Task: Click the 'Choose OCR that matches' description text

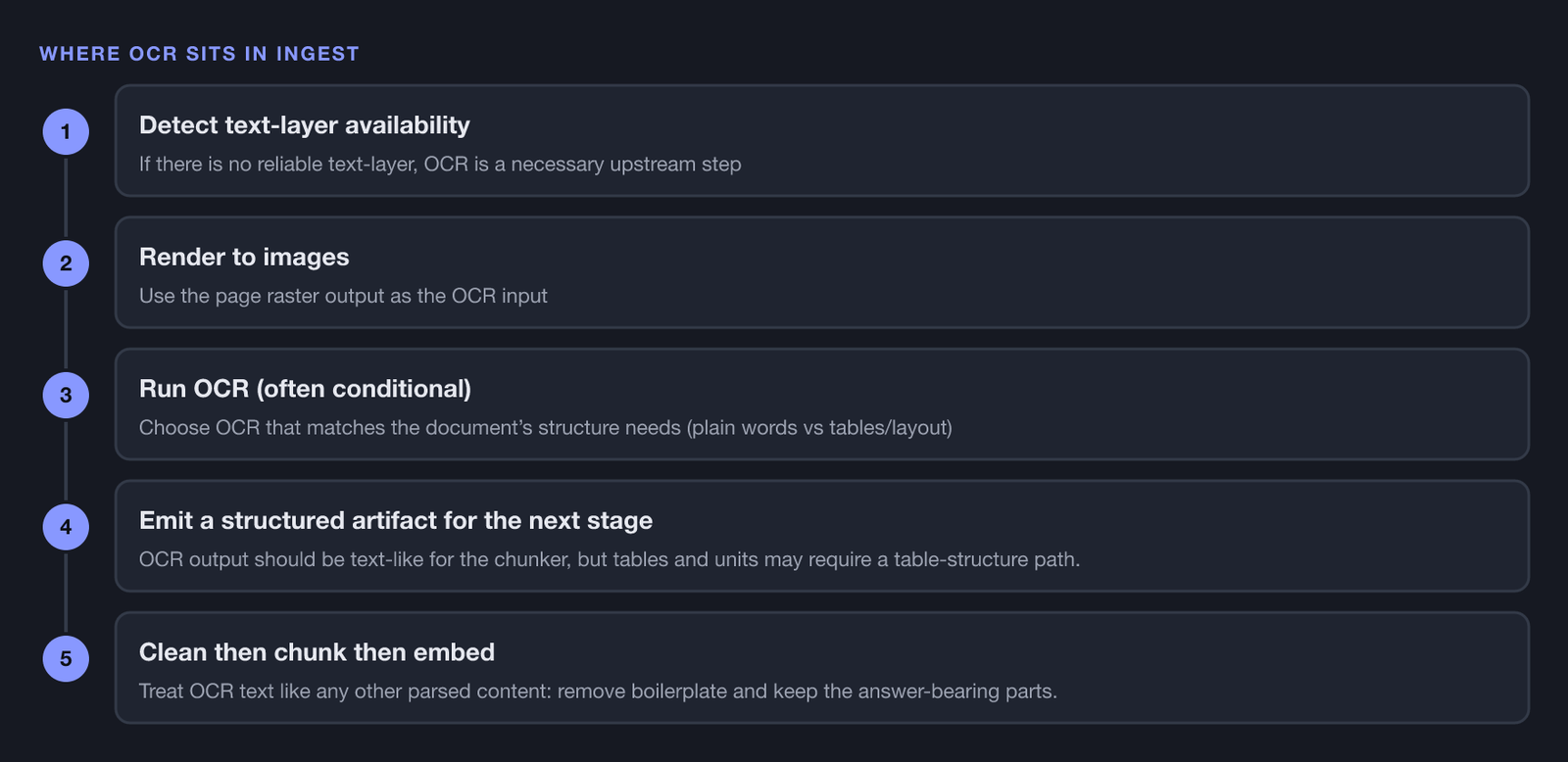Action: [546, 428]
